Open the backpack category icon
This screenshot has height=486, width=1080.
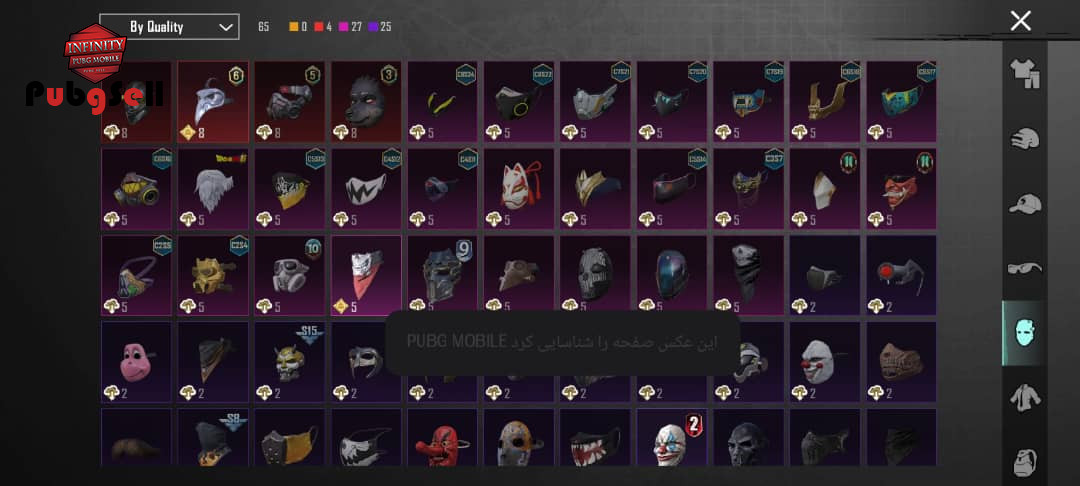click(x=1024, y=462)
